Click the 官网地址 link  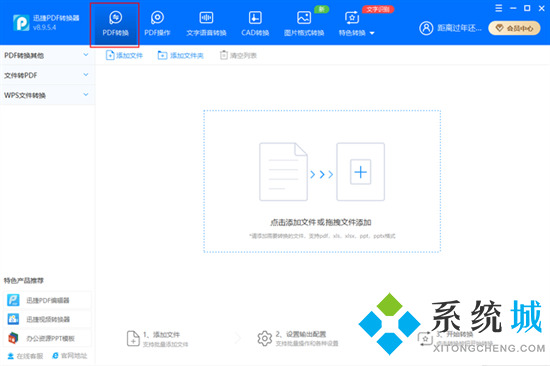pos(69,356)
